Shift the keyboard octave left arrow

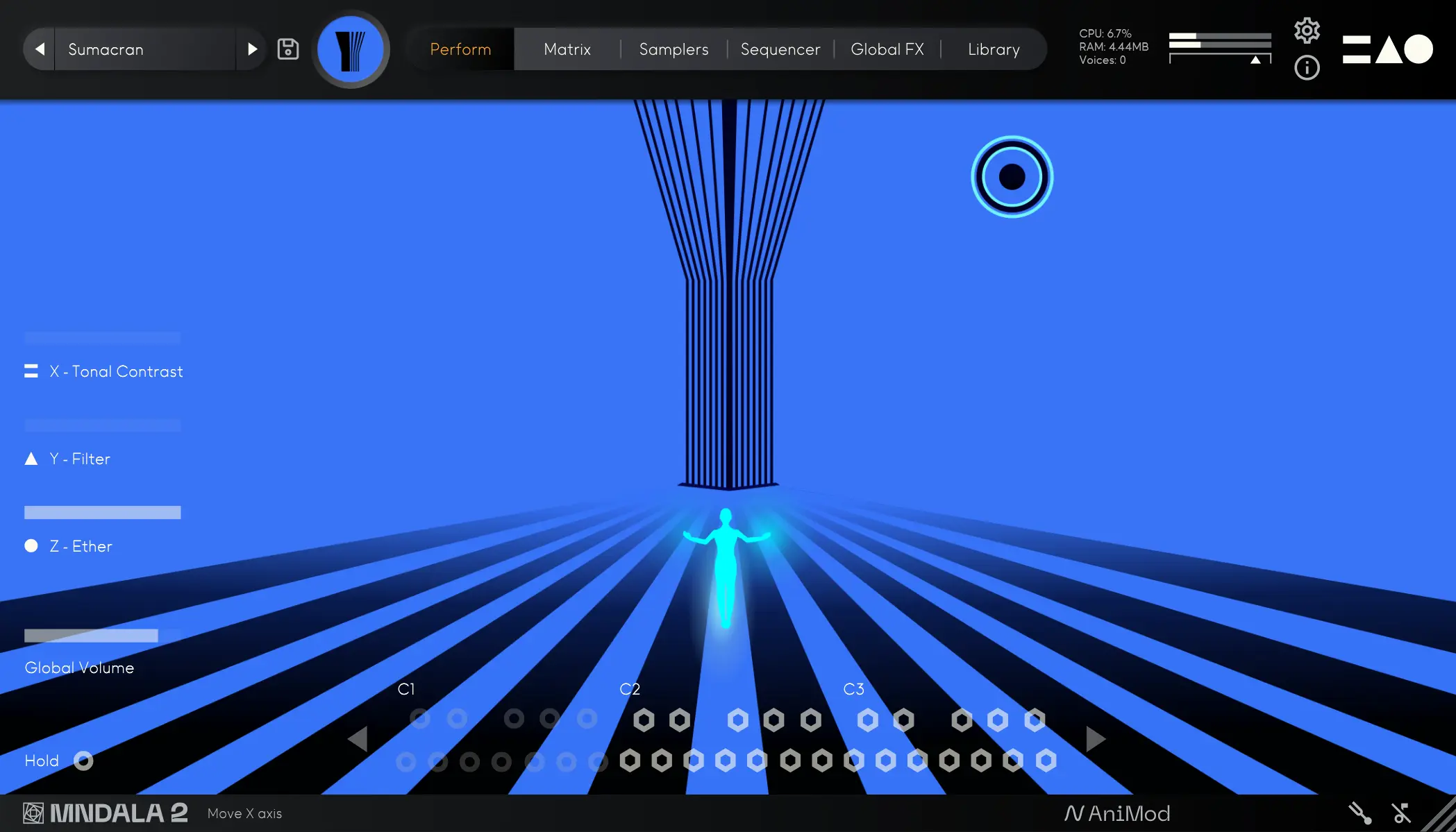point(358,739)
